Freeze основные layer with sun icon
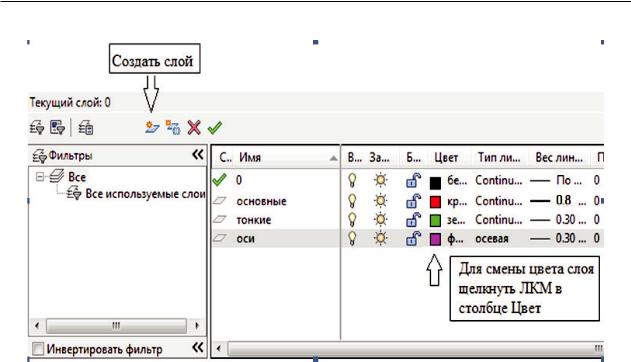The image size is (631, 362). coord(380,200)
